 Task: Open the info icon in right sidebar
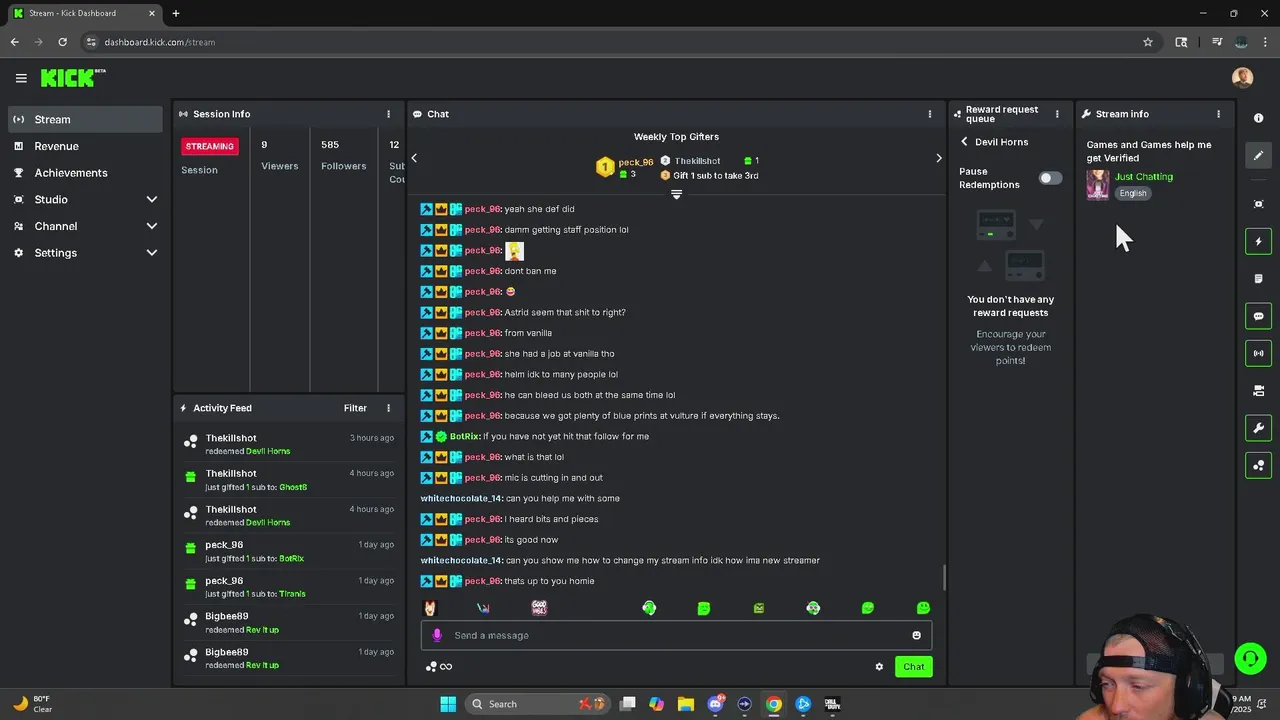pyautogui.click(x=1258, y=118)
